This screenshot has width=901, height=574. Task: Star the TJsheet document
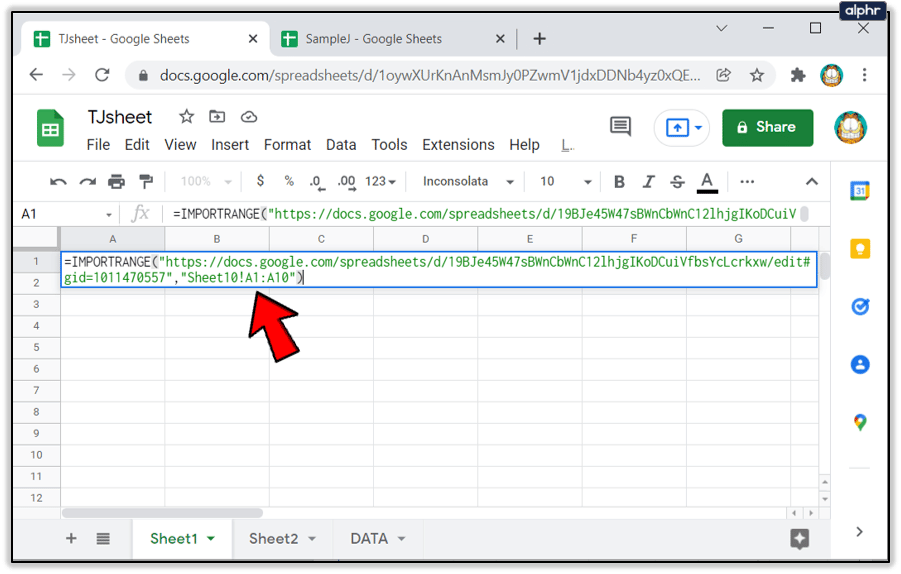186,117
